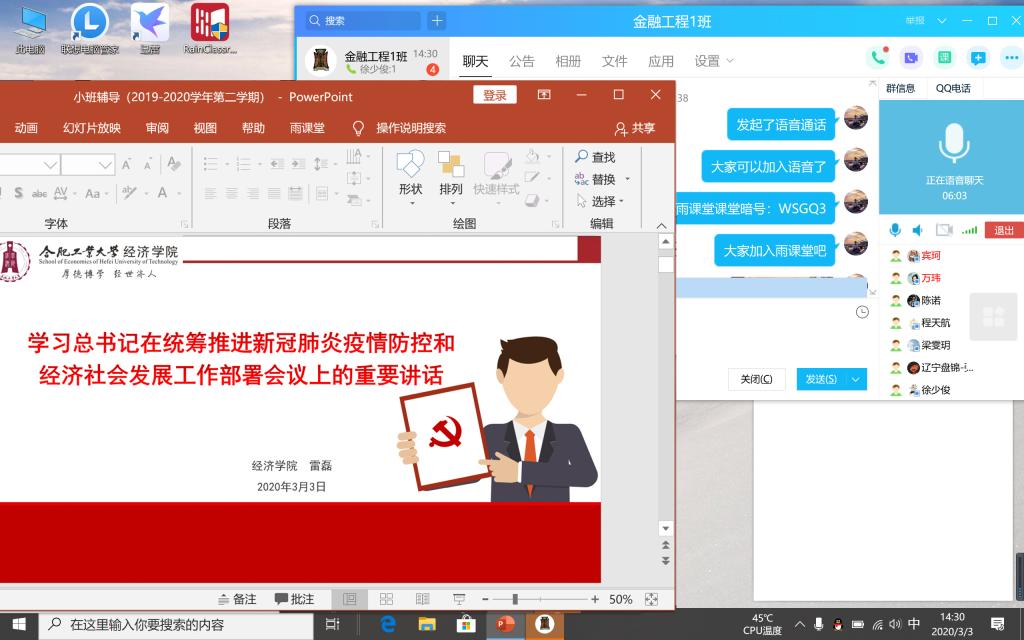Switch to the QQ电话 panel tab
Viewport: 1024px width, 640px height.
[953, 88]
